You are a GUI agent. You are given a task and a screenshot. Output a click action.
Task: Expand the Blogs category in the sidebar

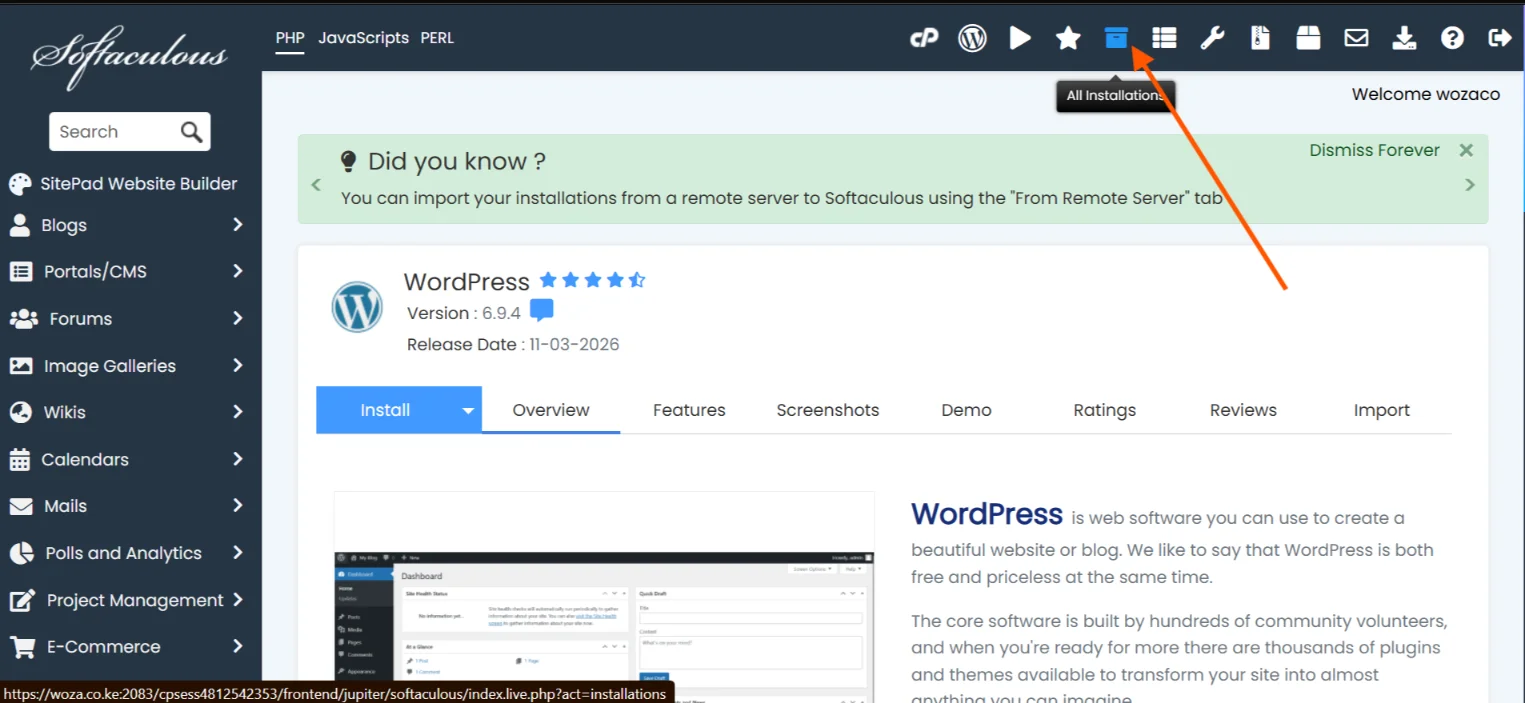66,225
